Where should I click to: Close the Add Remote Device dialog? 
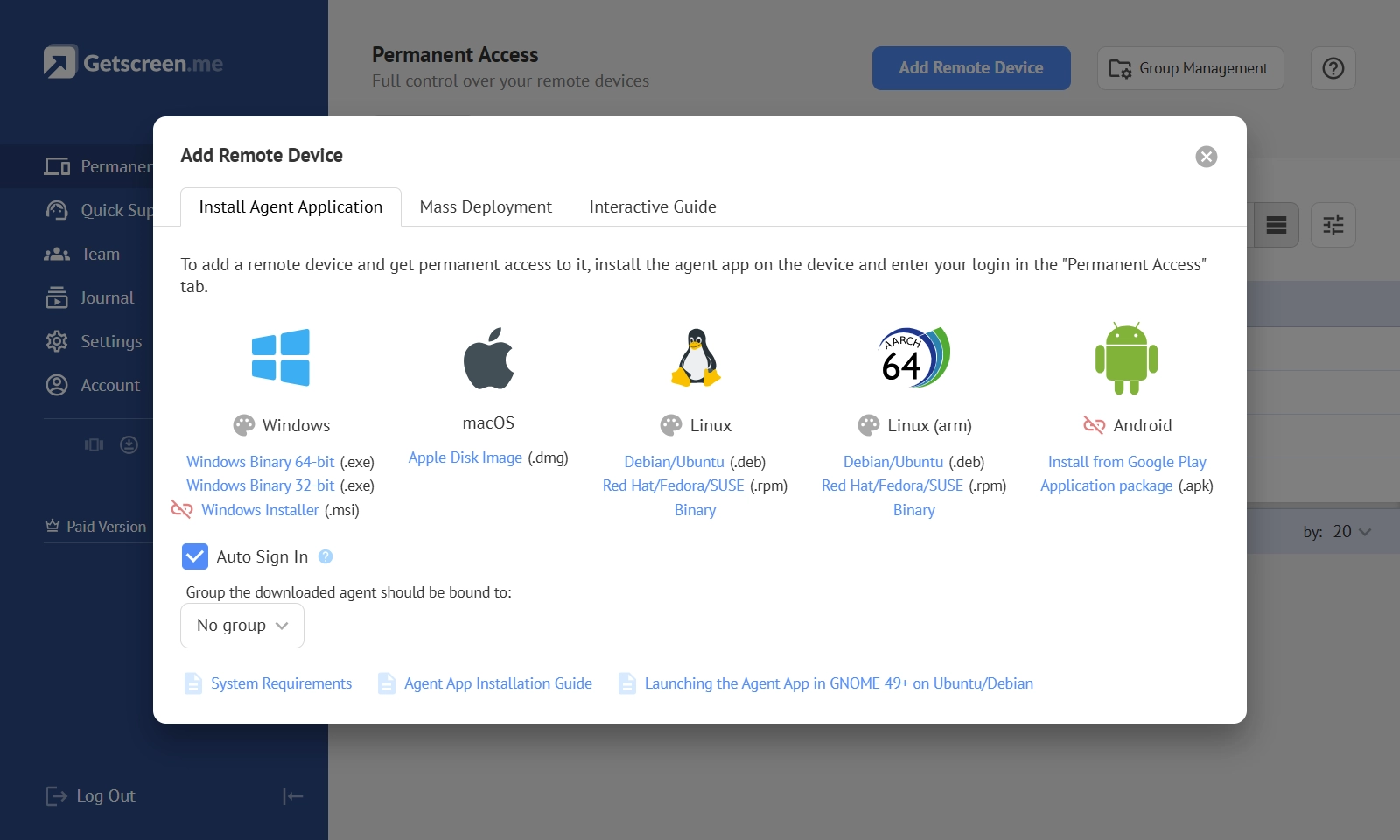(1207, 157)
